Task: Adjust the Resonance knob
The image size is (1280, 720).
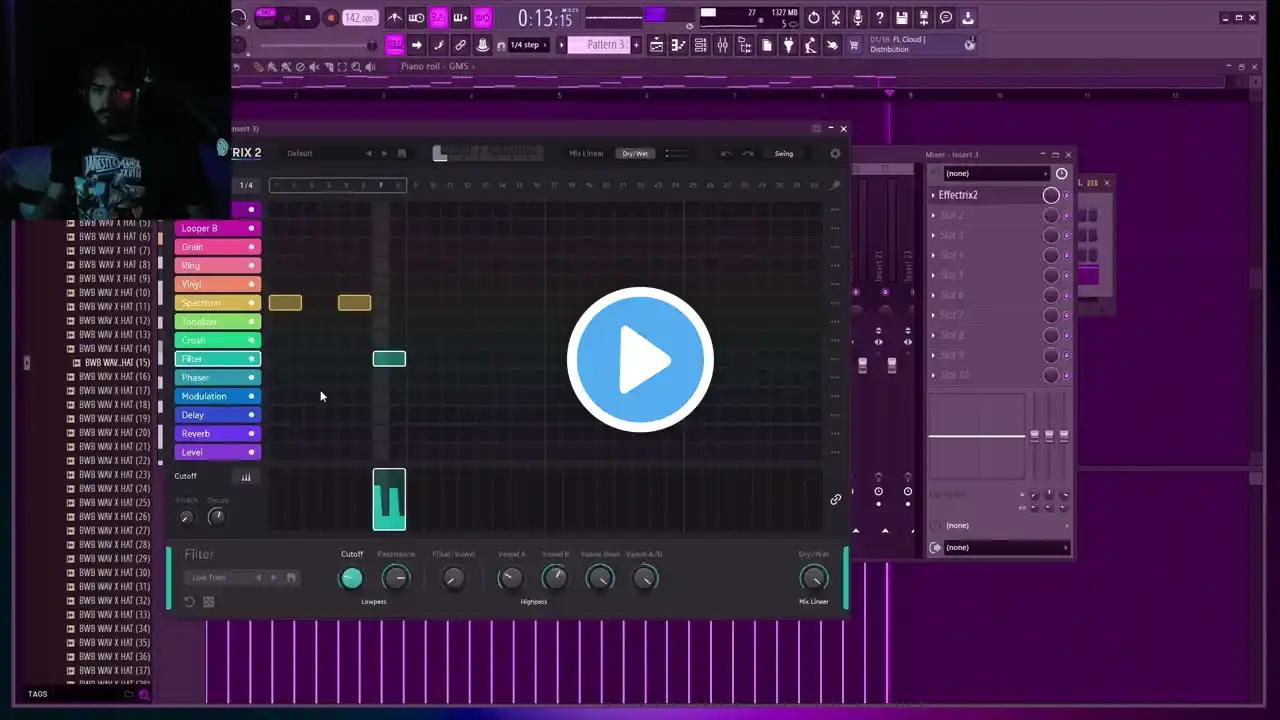Action: click(396, 578)
